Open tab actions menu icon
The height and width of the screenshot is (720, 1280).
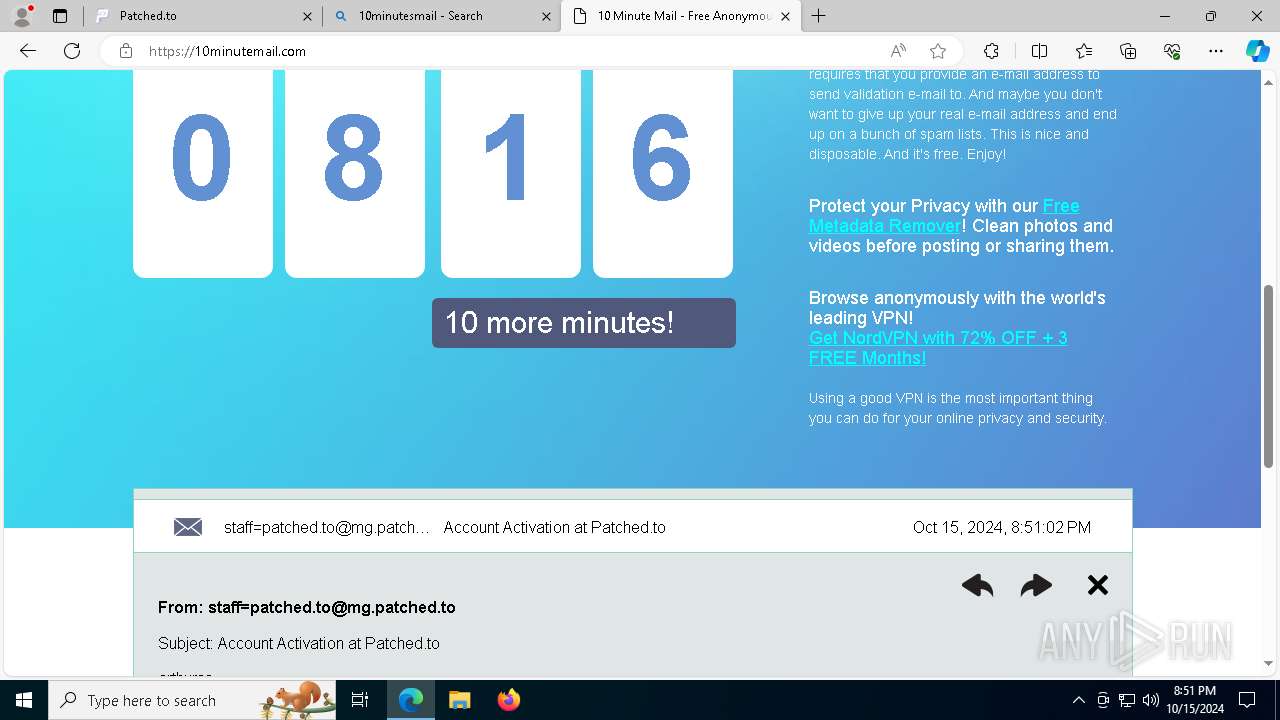pos(60,16)
